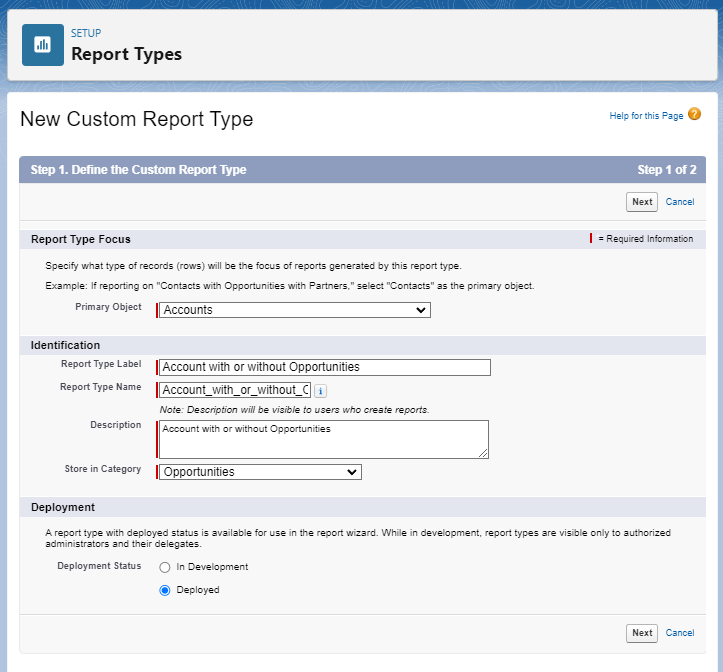Click the In Development label text
The image size is (723, 672).
point(212,567)
